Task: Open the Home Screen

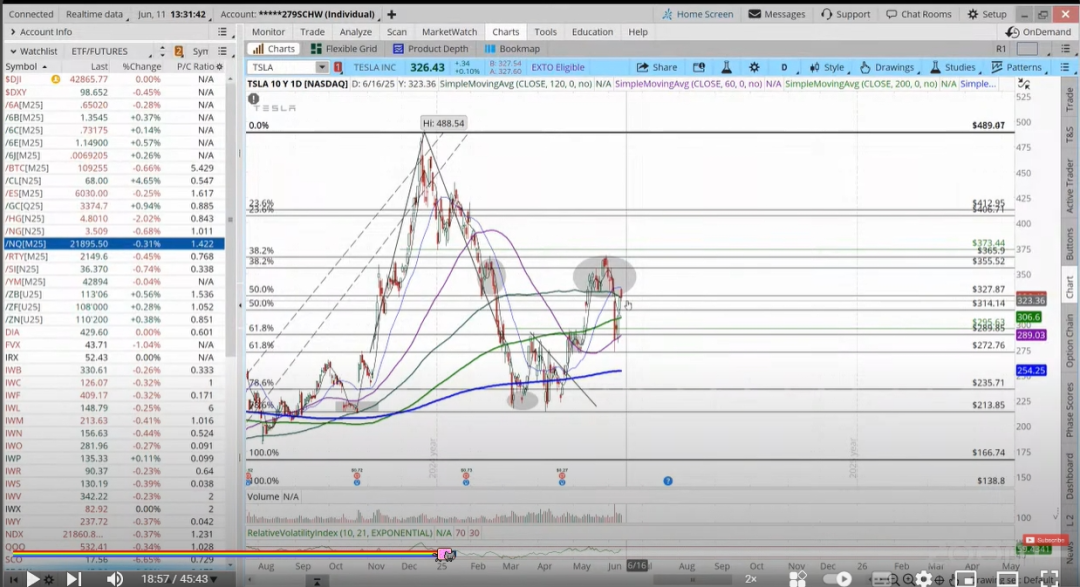Action: tap(697, 14)
